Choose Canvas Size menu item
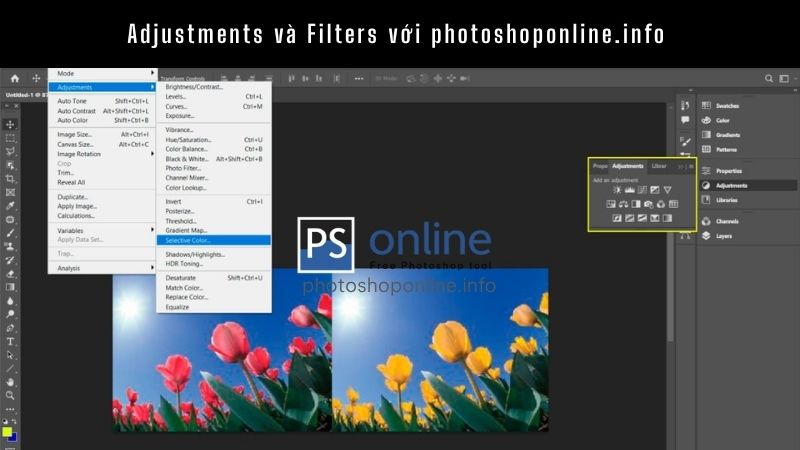Screen dimensions: 800x450 [103, 144]
